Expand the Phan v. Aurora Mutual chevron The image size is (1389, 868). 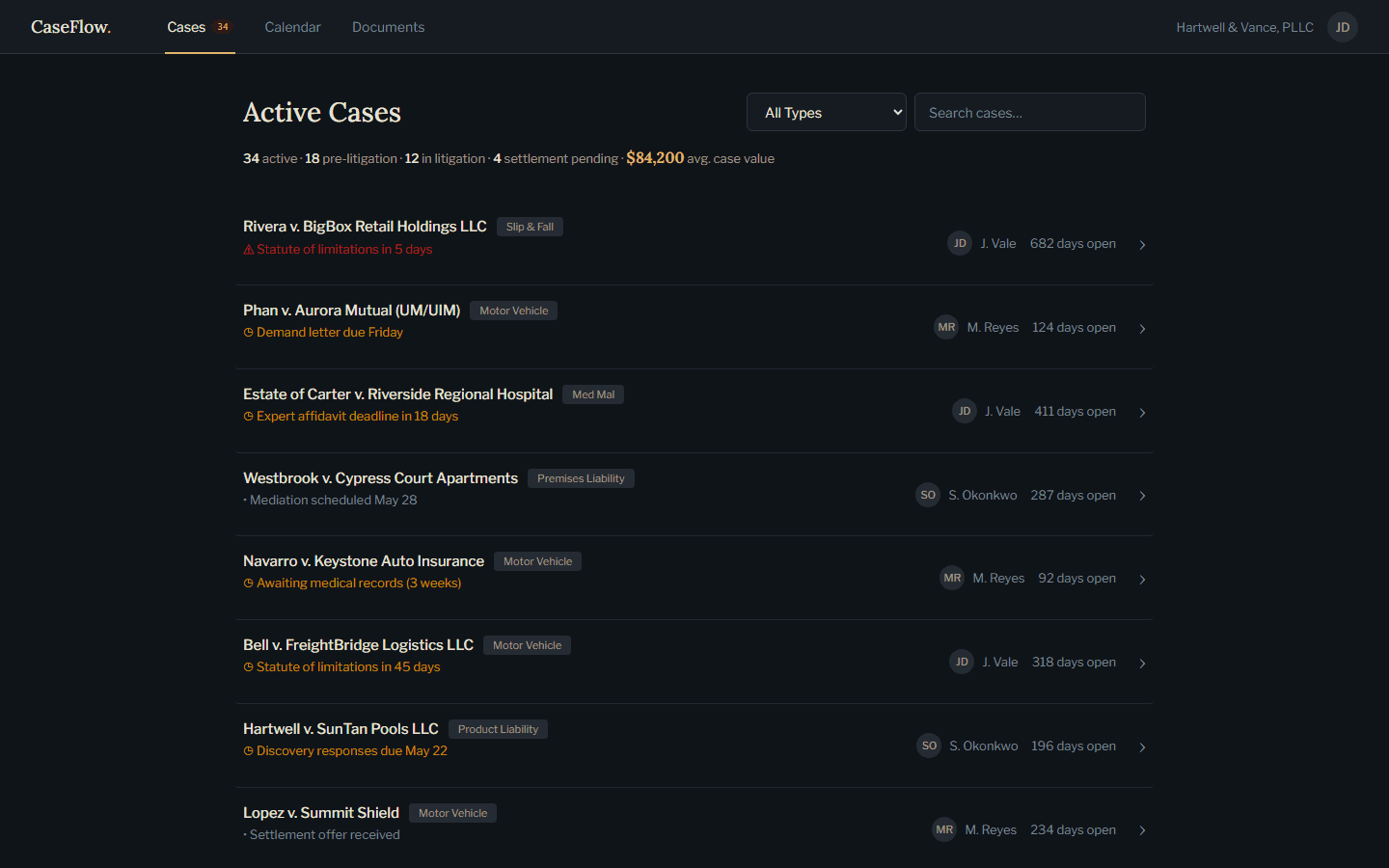coord(1142,329)
